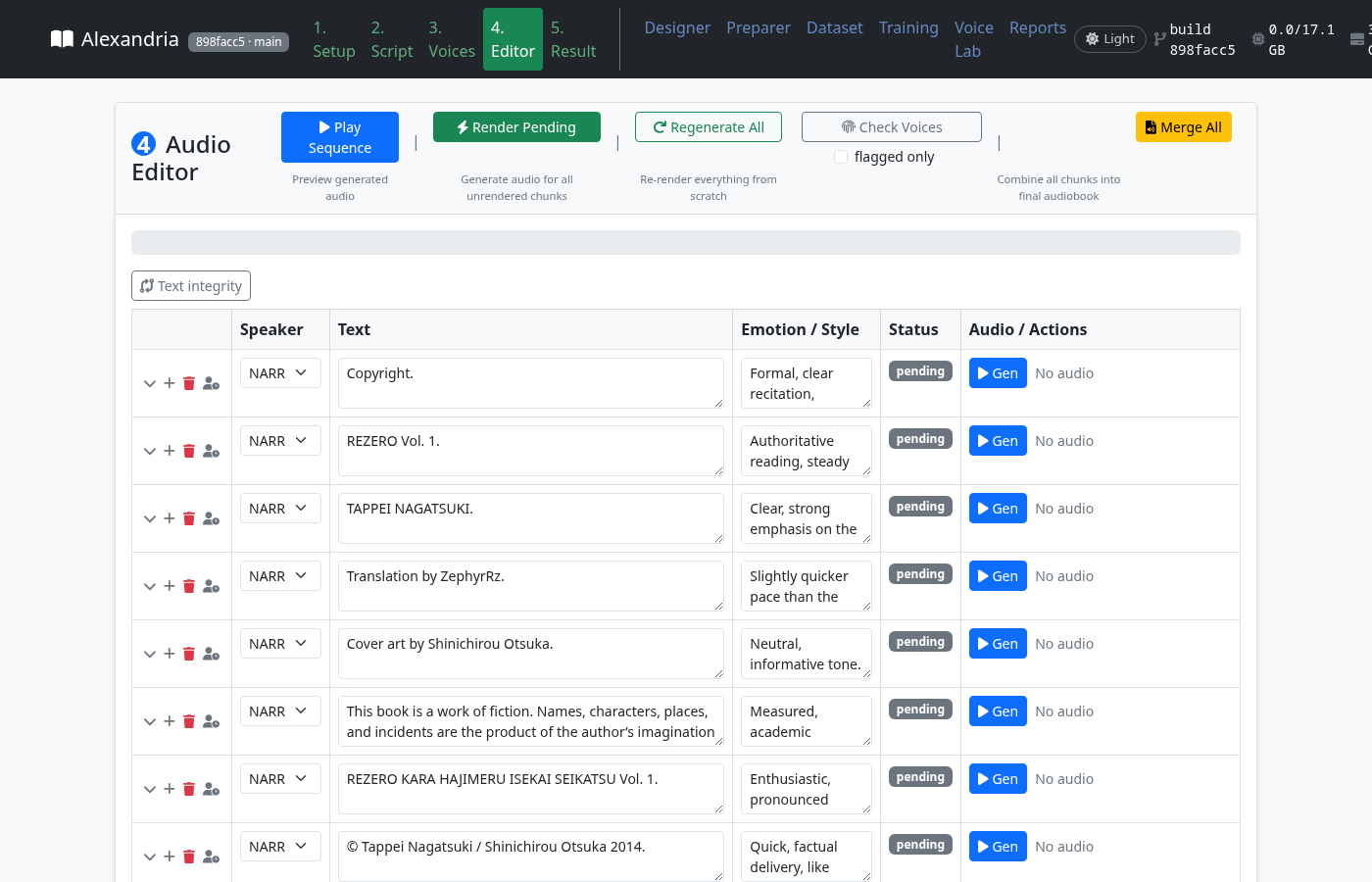Click person icon on Cover art row
This screenshot has width=1372, height=882.
[211, 654]
